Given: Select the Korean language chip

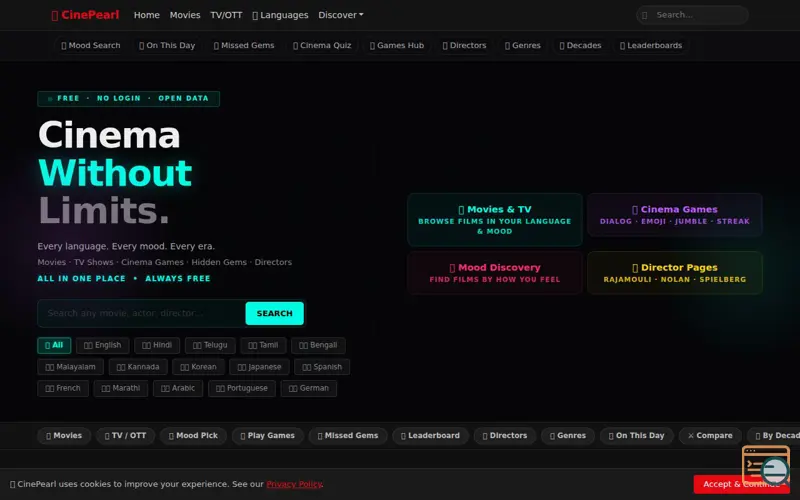Looking at the screenshot, I should pos(198,367).
